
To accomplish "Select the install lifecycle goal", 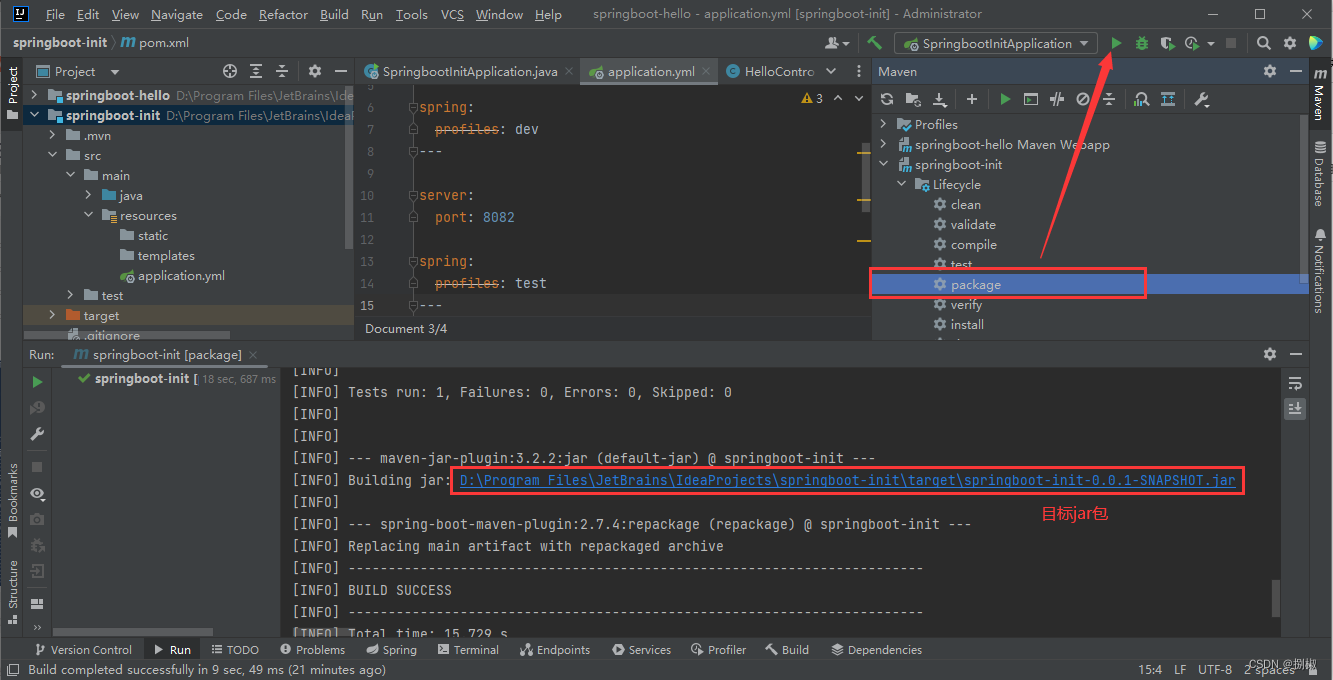I will 967,324.
